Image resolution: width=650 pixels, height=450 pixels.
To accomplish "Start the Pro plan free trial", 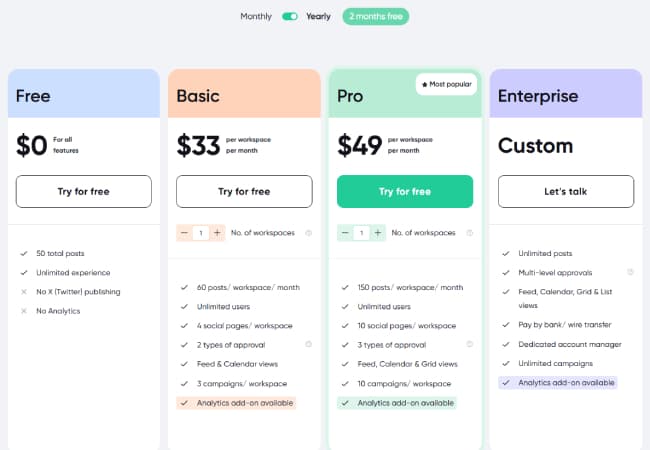I will [x=404, y=191].
